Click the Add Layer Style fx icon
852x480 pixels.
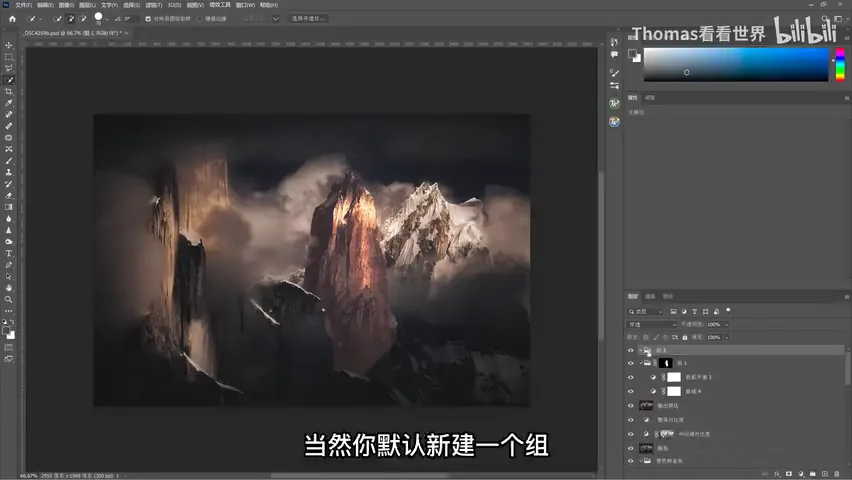(777, 474)
